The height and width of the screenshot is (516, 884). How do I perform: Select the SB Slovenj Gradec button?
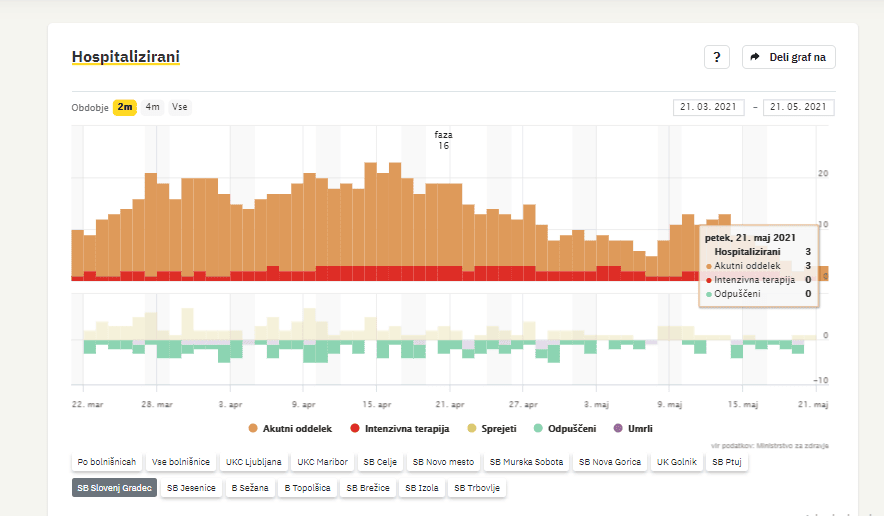click(114, 488)
